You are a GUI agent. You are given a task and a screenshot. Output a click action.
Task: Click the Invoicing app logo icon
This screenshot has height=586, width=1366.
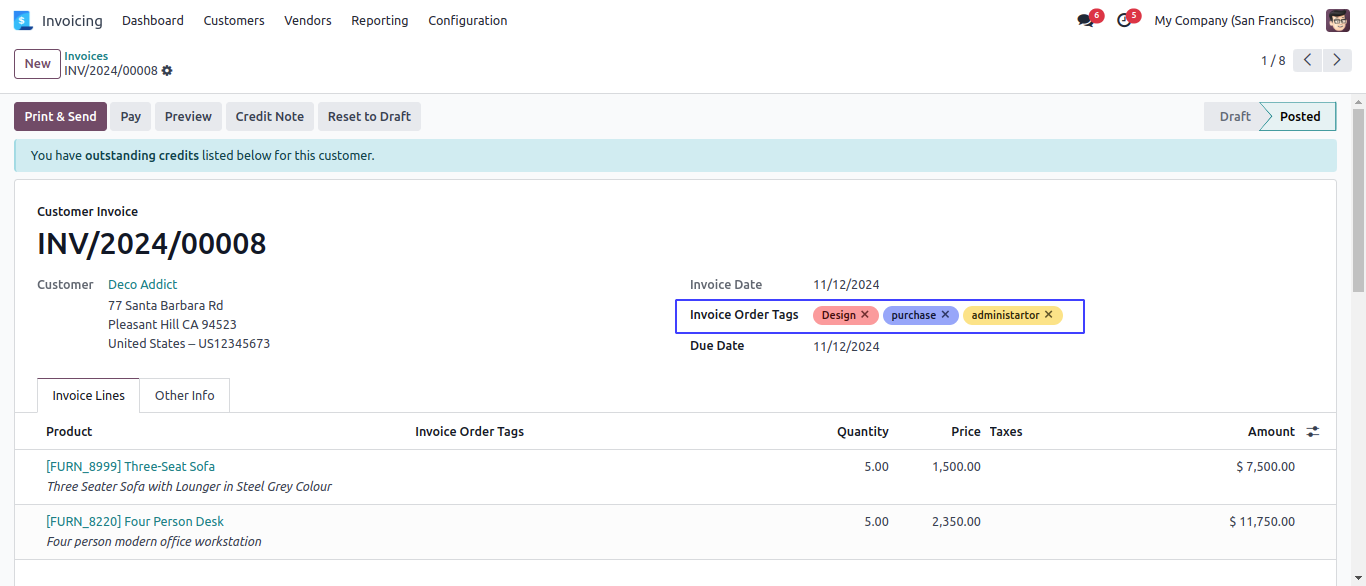tap(23, 20)
